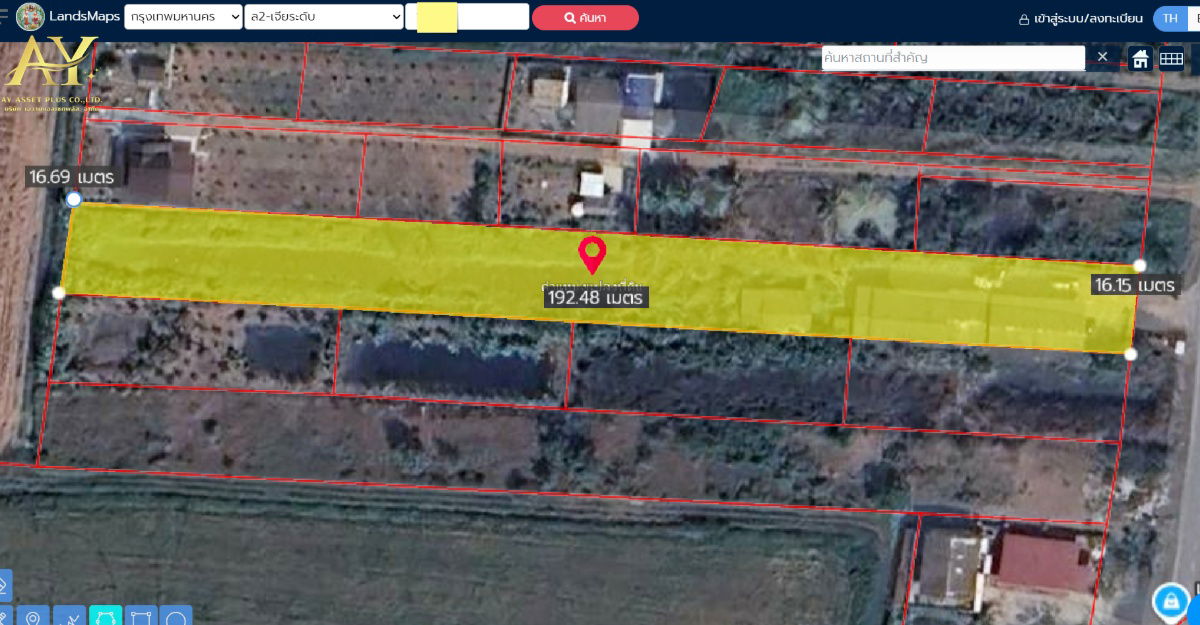1200x625 pixels.
Task: Focus the ค้นหาสถานที่สำคัญ place search box
Action: (952, 58)
